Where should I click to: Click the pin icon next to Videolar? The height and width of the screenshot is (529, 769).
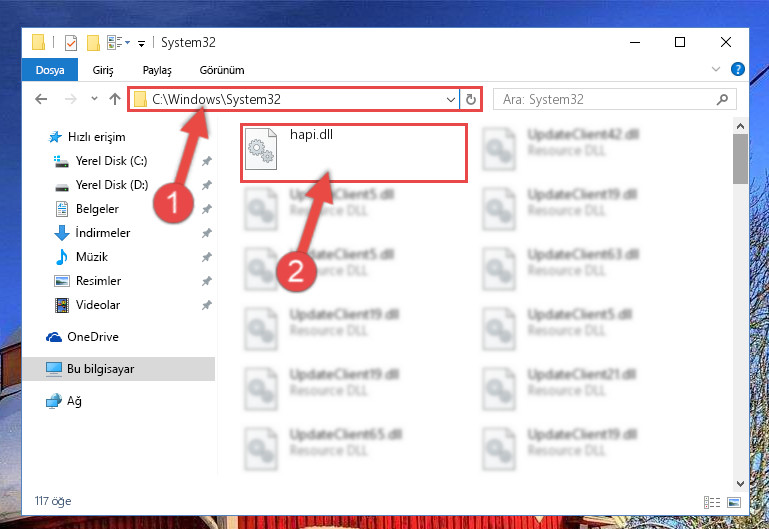tap(207, 305)
